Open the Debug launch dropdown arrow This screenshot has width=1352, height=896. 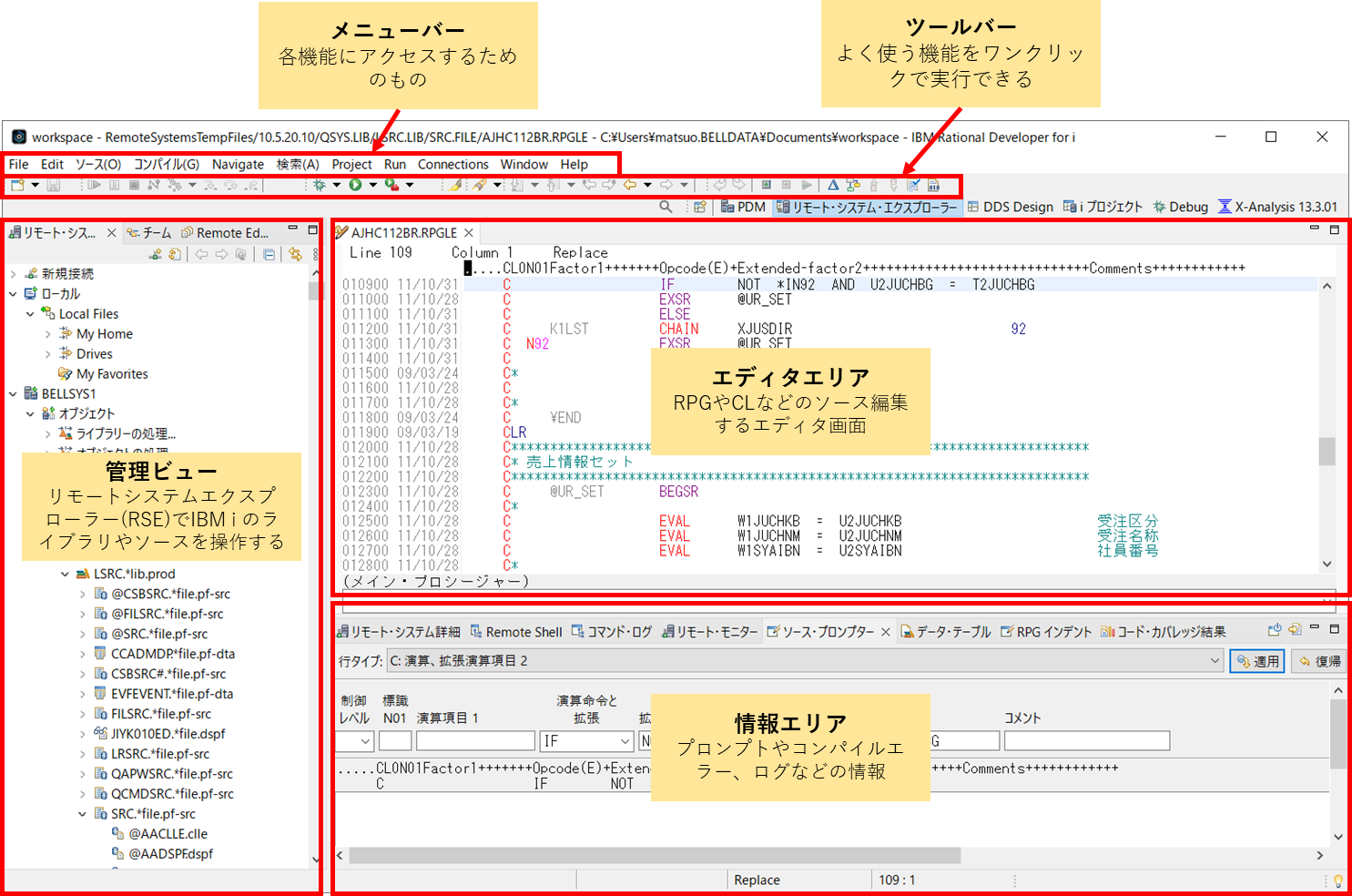click(337, 185)
